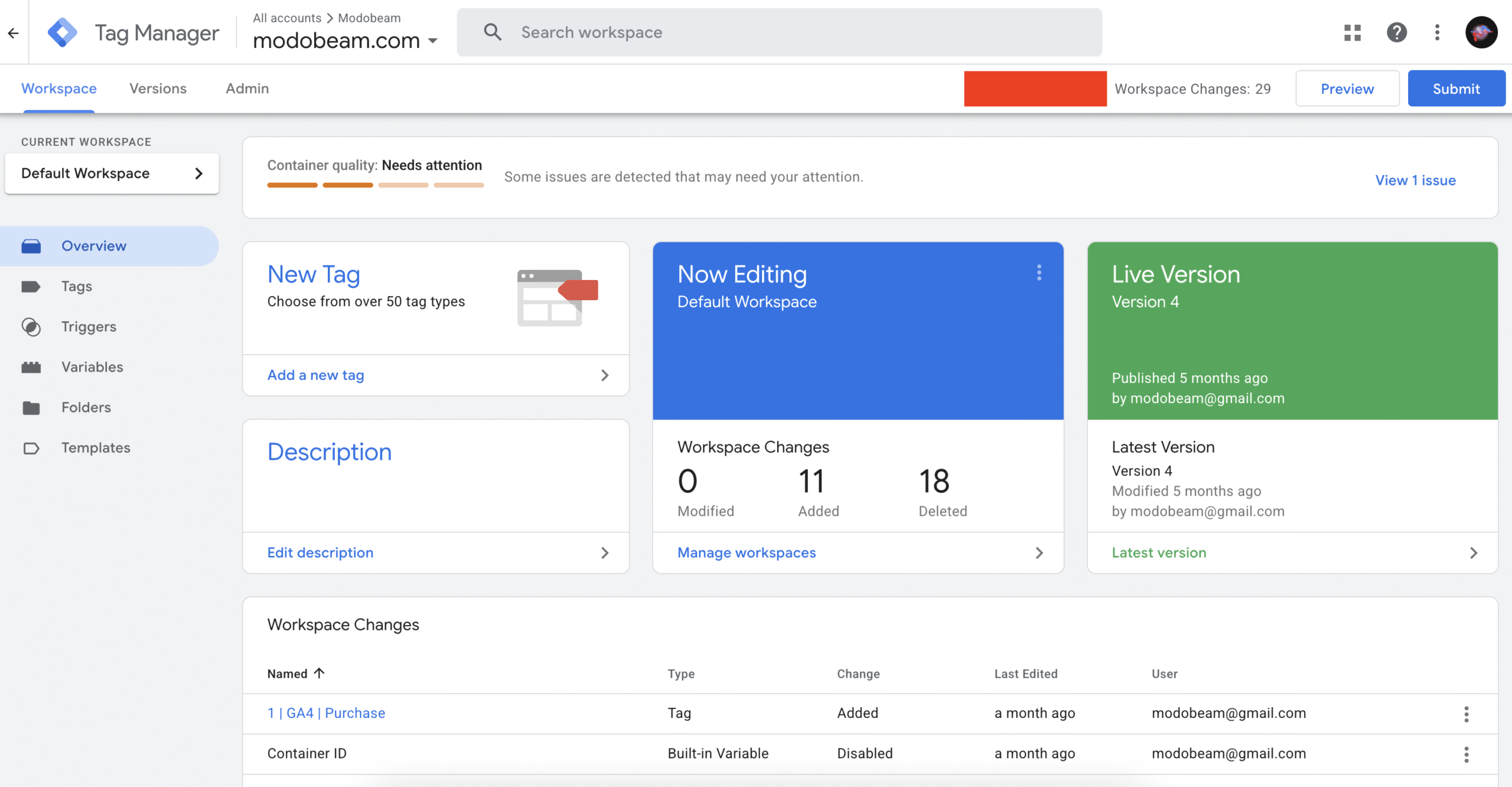Click the Submit button
The width and height of the screenshot is (1512, 787).
point(1455,88)
